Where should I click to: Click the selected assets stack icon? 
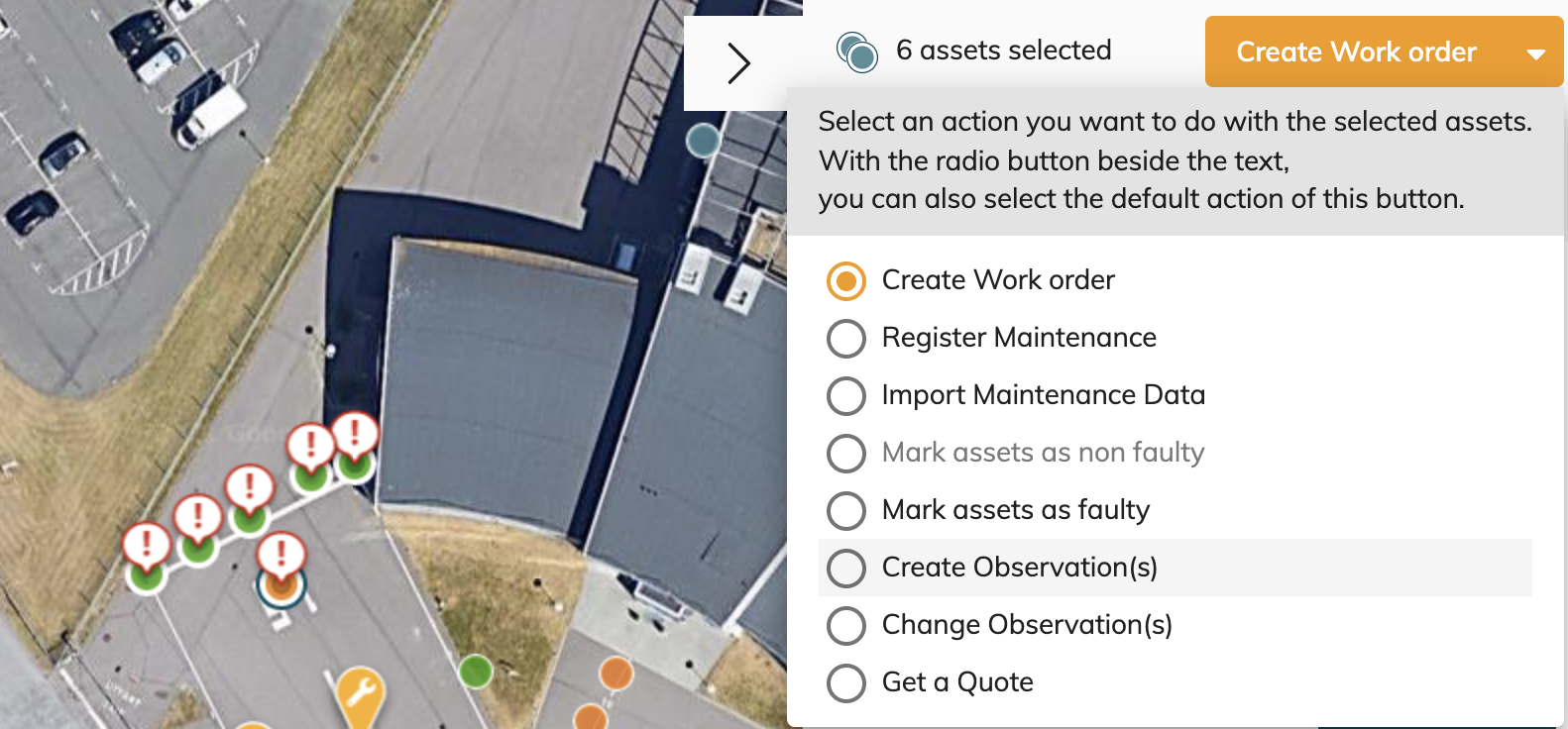point(857,52)
